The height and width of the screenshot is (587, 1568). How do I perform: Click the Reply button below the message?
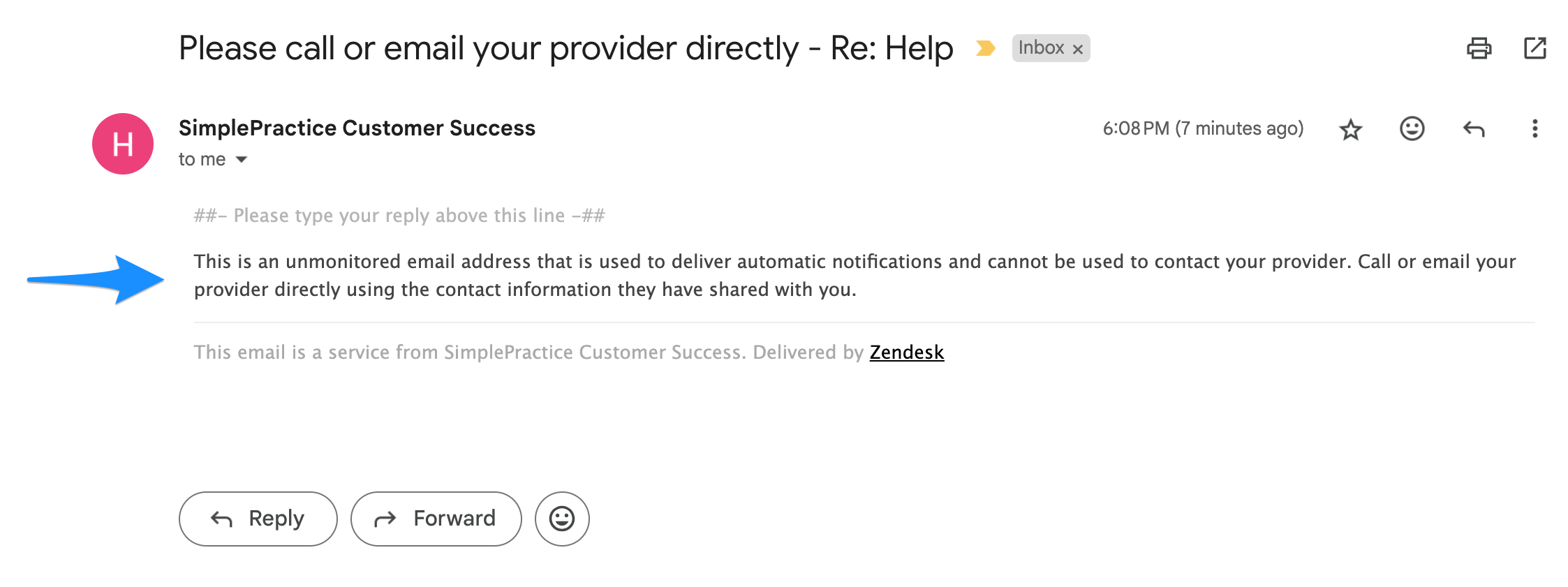point(258,519)
